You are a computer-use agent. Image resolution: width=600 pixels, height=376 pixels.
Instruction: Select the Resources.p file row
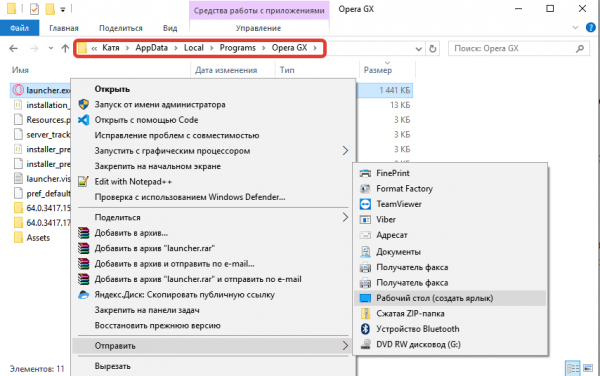click(42, 120)
